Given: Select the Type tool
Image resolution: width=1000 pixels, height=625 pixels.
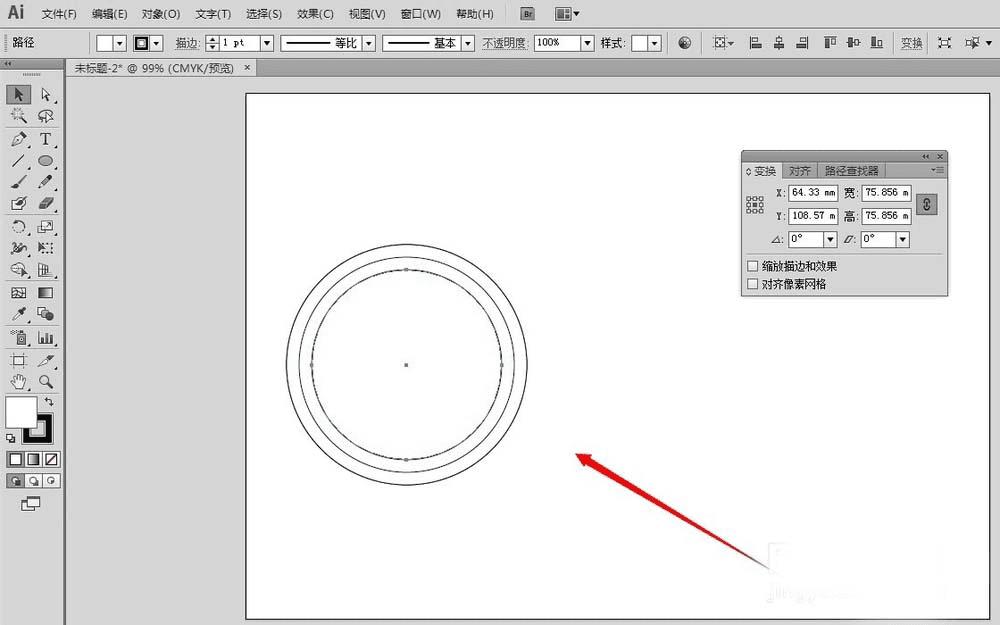Looking at the screenshot, I should tap(45, 139).
